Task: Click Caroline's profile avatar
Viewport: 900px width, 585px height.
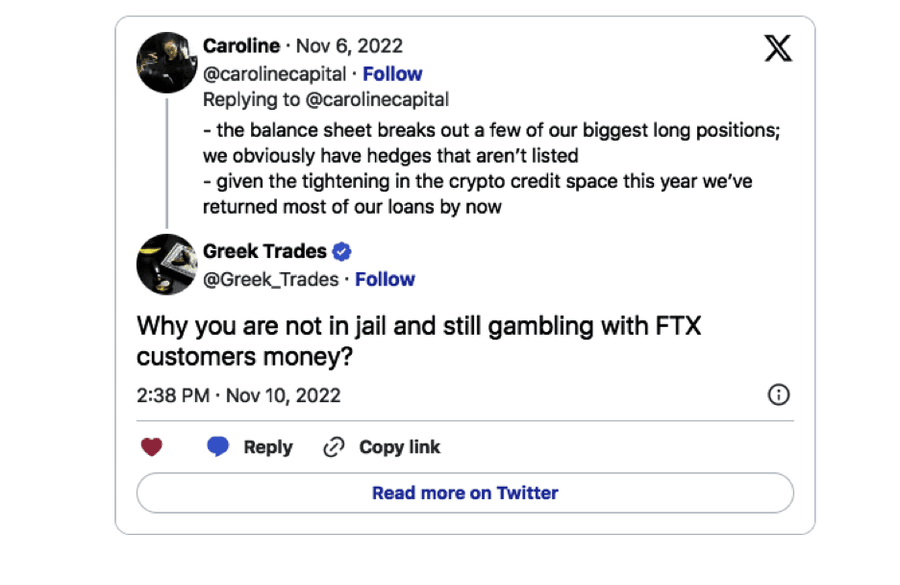Action: pos(166,62)
